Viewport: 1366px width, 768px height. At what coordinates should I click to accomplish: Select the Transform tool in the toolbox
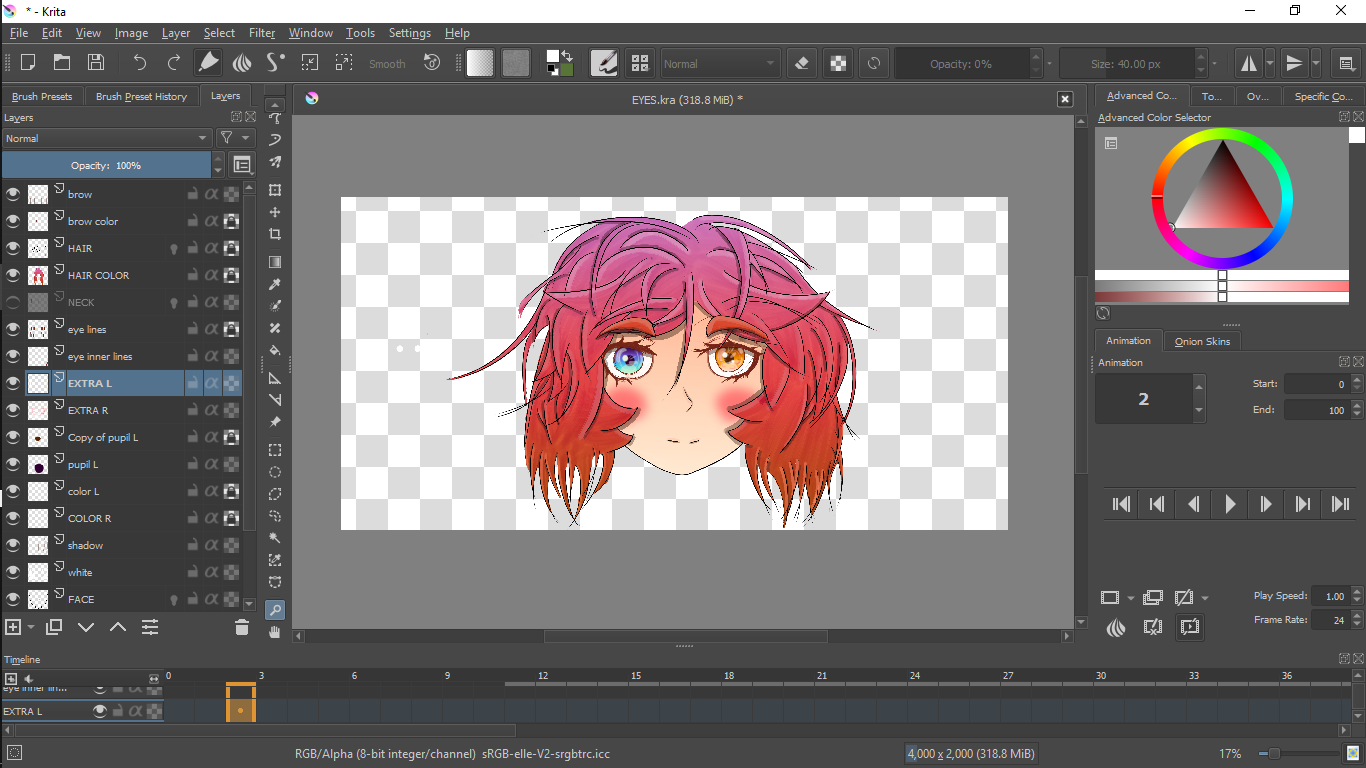click(x=275, y=190)
